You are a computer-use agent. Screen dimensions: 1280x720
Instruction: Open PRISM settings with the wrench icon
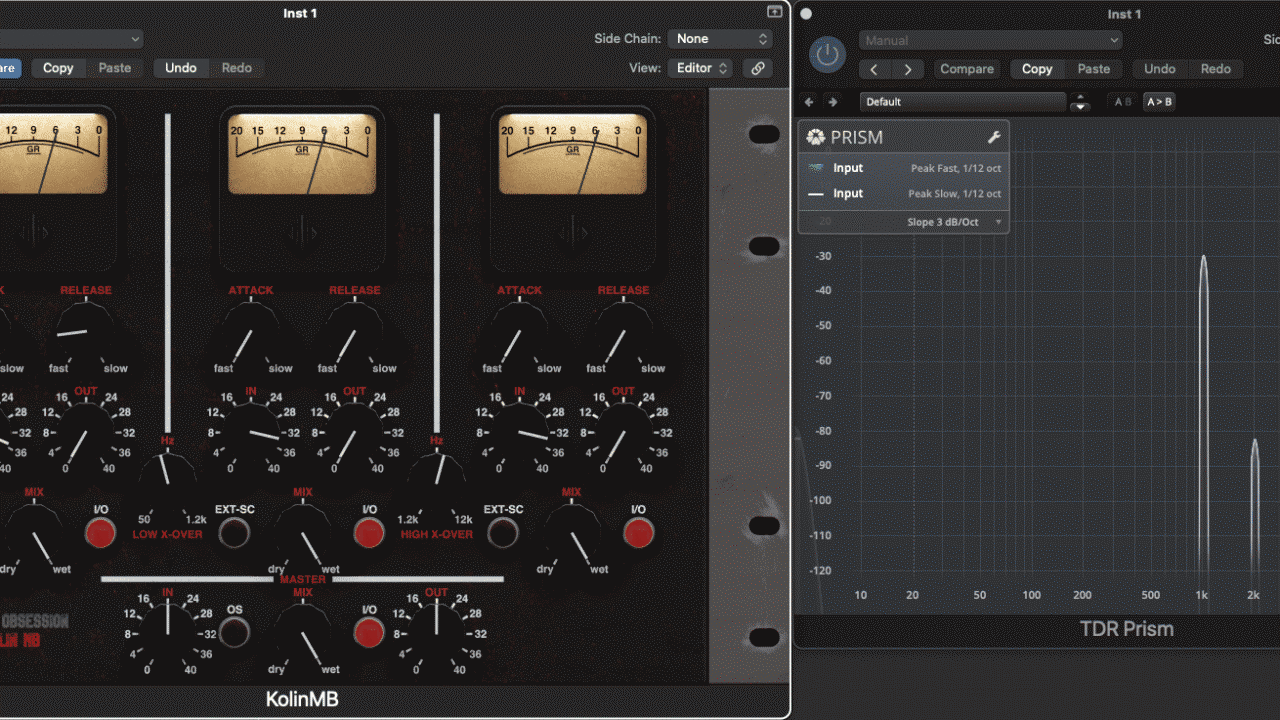click(x=994, y=137)
